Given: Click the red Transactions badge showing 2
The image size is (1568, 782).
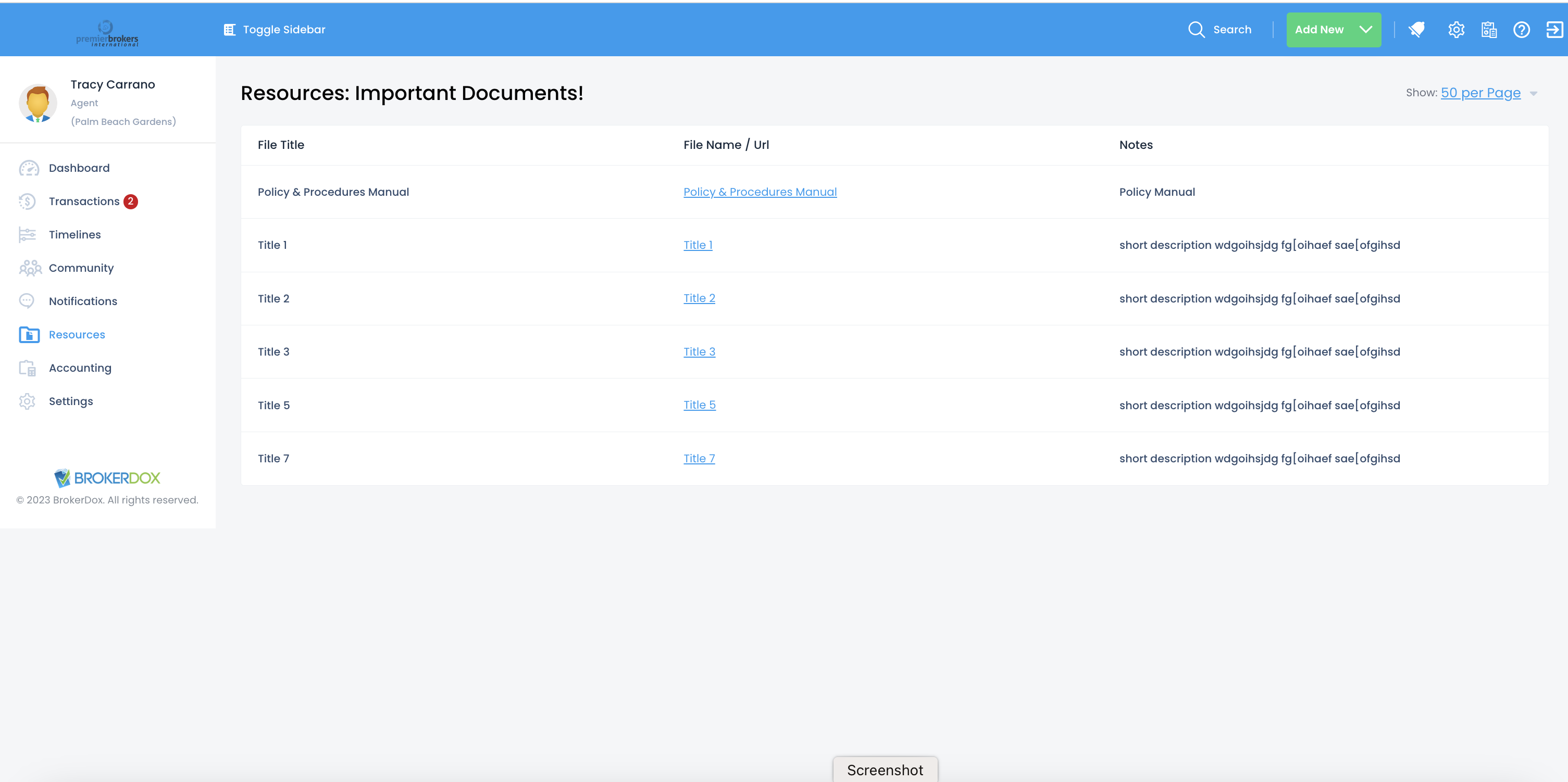Looking at the screenshot, I should (x=131, y=201).
